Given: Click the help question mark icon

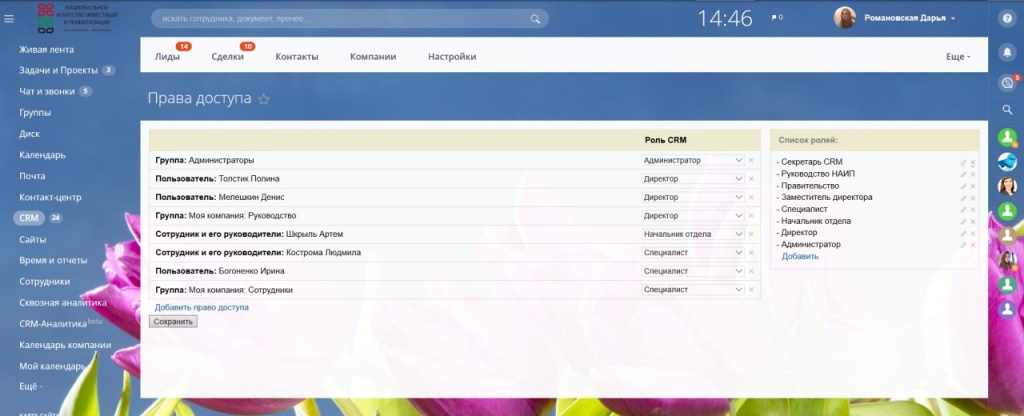Looking at the screenshot, I should (1008, 19).
